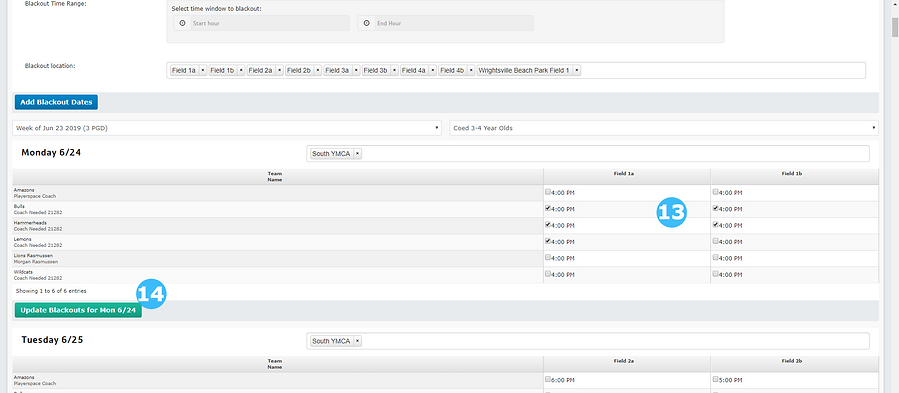
Task: Uncheck Hammerheads Field 1b 4:00 PM box
Action: [716, 225]
